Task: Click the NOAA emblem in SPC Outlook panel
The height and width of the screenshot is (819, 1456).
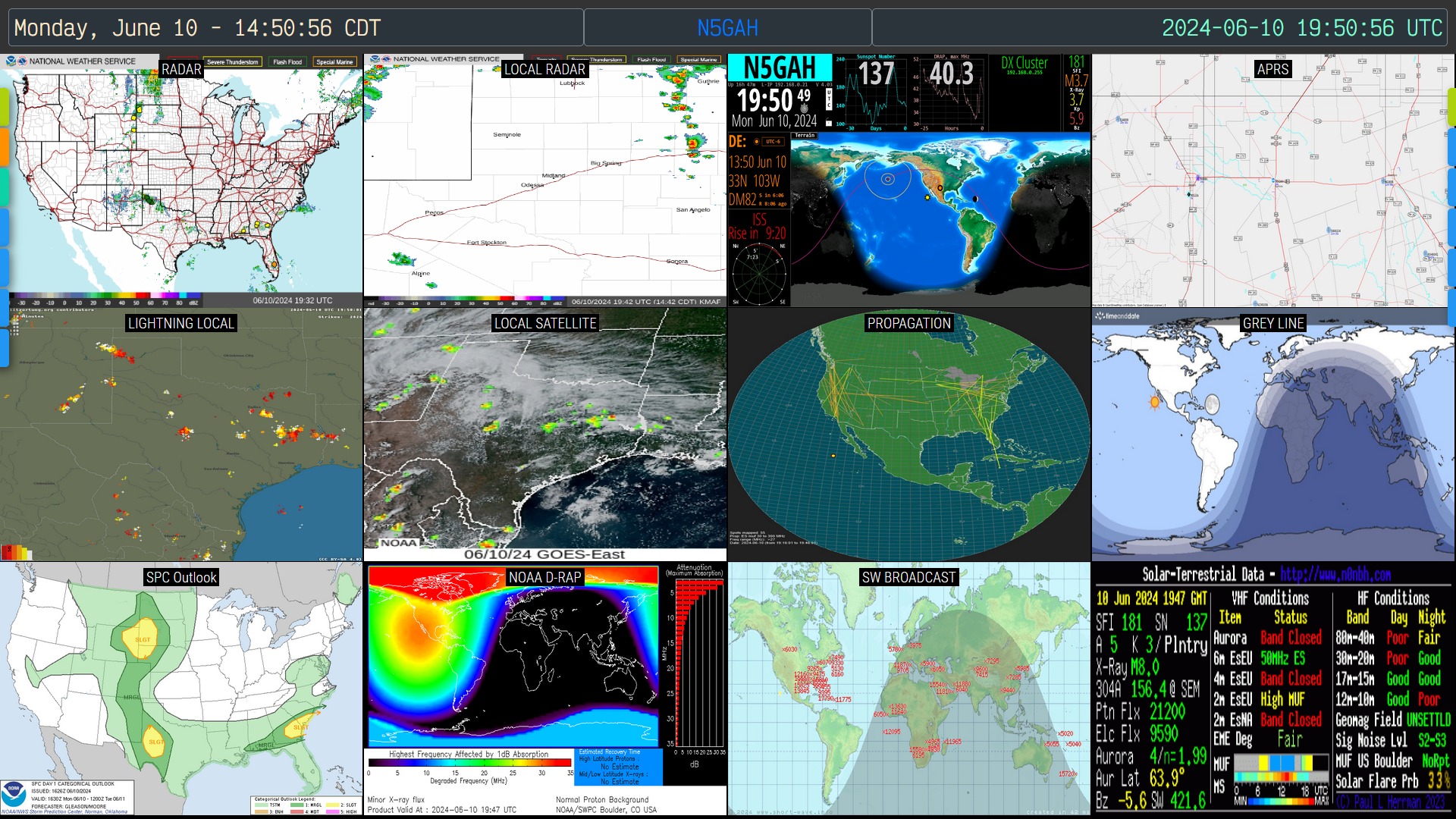Action: 14,793
